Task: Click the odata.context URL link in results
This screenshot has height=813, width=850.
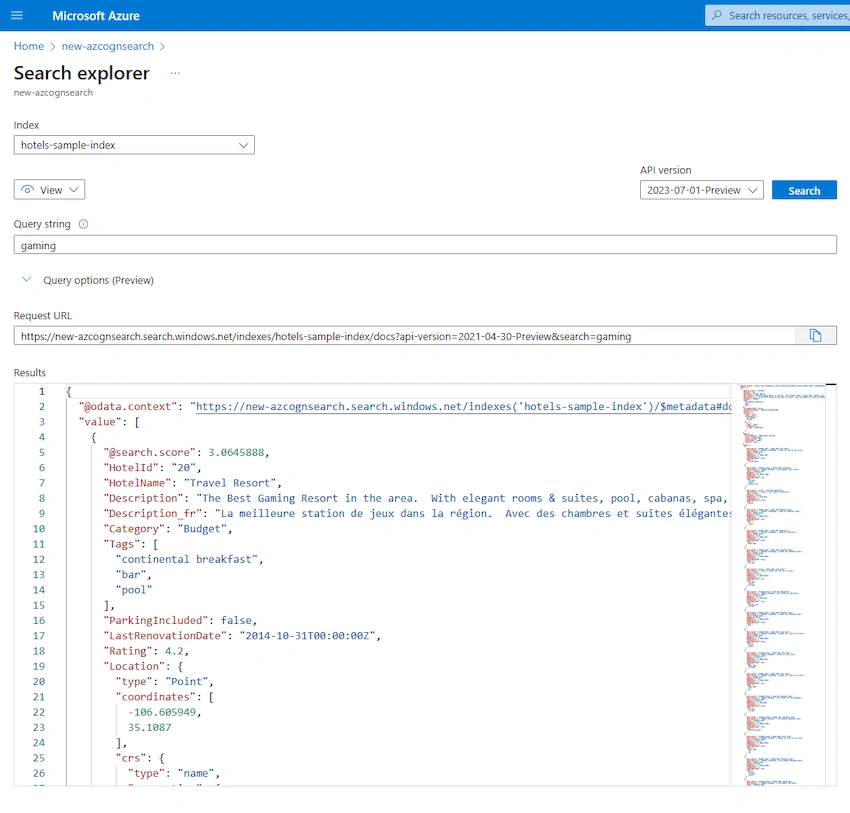Action: (464, 406)
